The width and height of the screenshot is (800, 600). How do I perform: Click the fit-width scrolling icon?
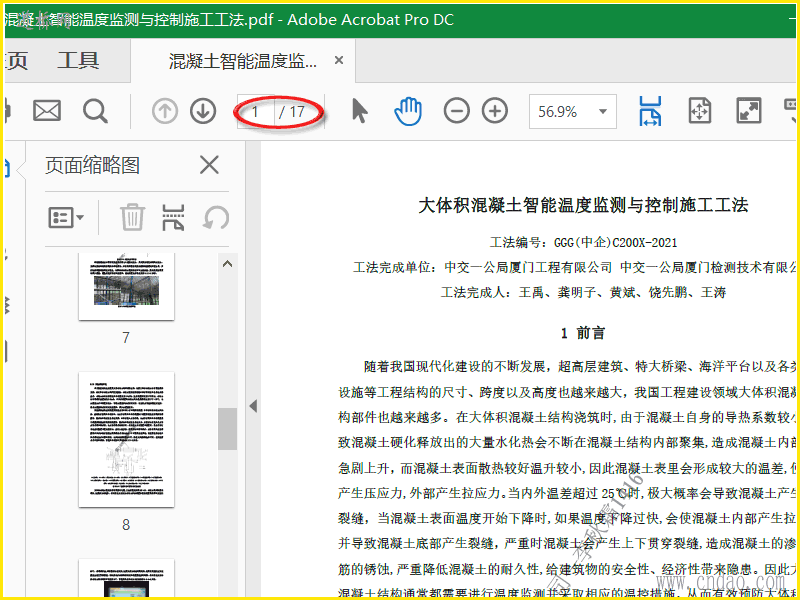point(650,111)
